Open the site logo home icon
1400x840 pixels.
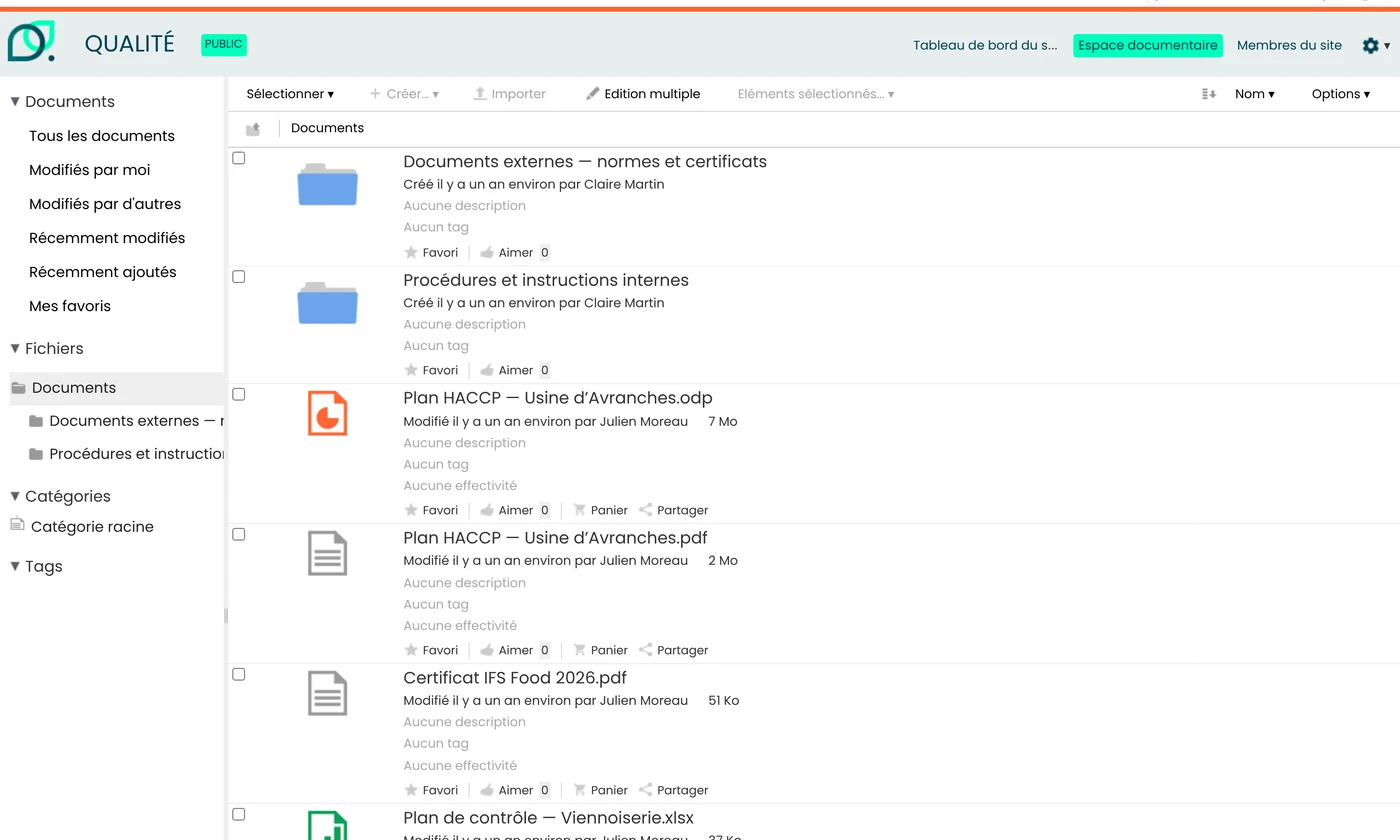pos(31,41)
